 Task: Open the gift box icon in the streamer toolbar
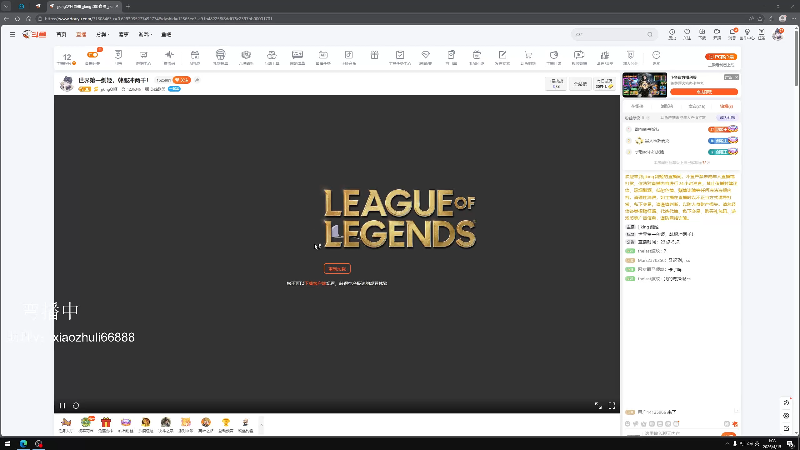(x=374, y=55)
